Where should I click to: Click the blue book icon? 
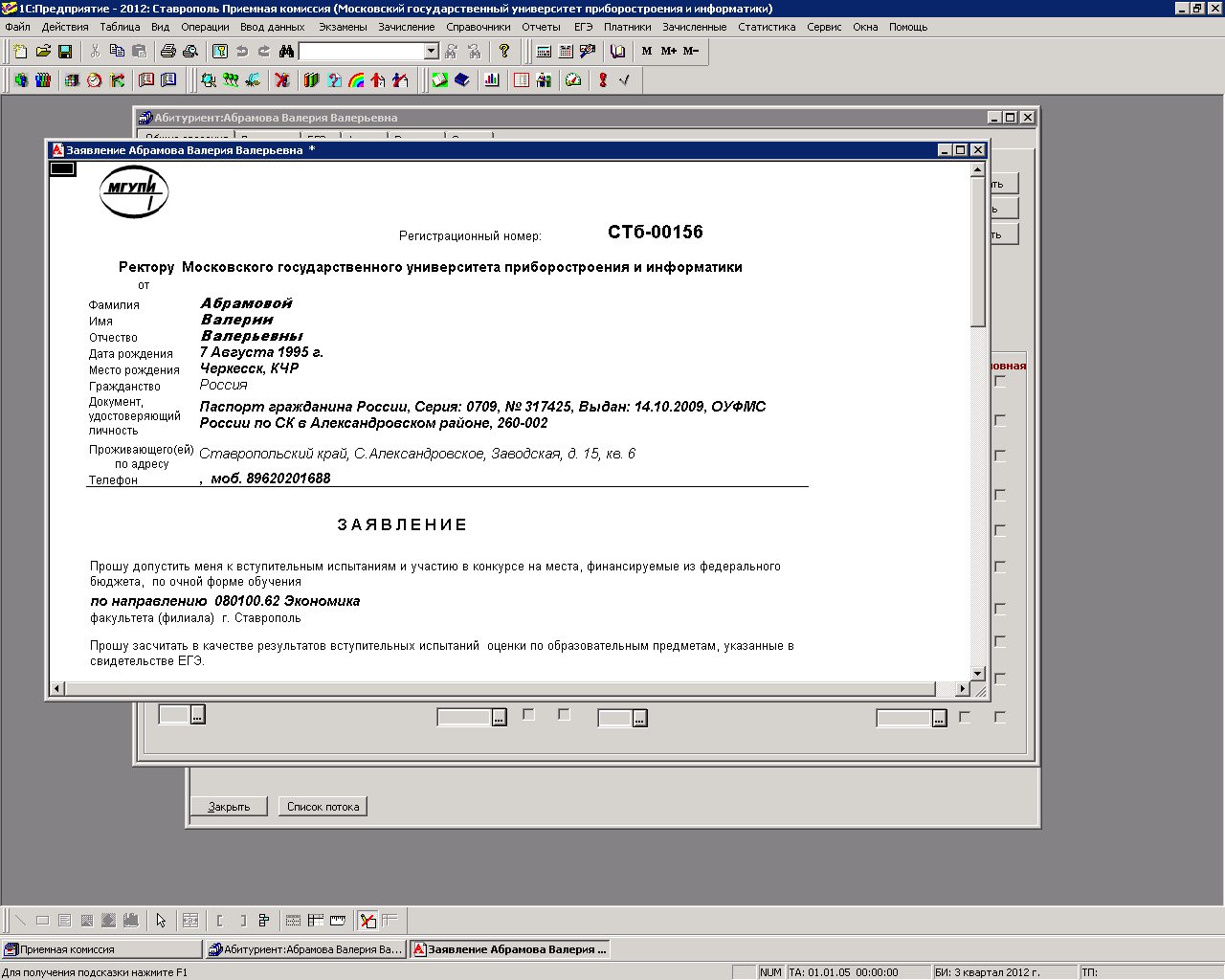(x=462, y=80)
